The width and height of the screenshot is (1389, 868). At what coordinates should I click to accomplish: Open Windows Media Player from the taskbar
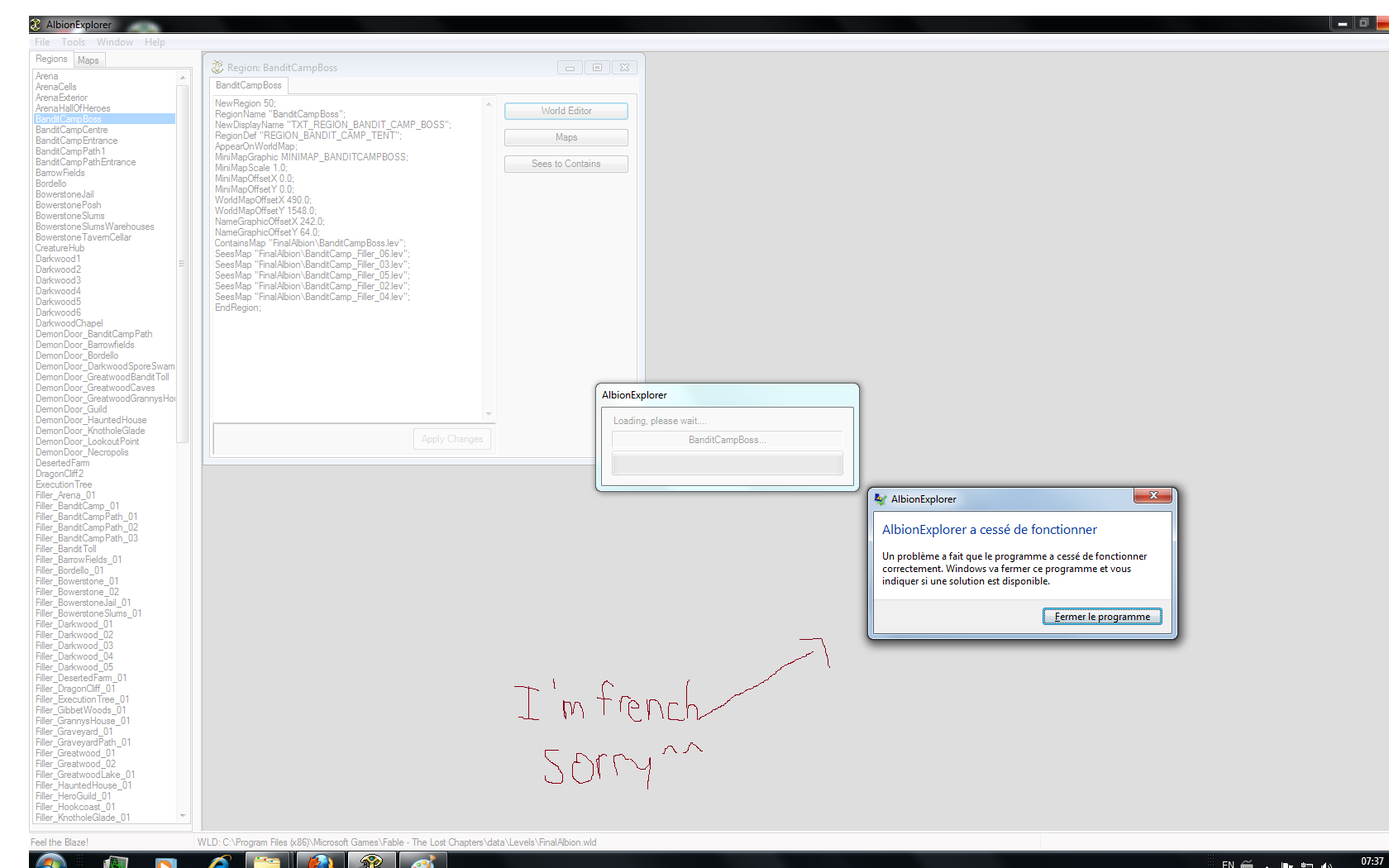(x=165, y=861)
